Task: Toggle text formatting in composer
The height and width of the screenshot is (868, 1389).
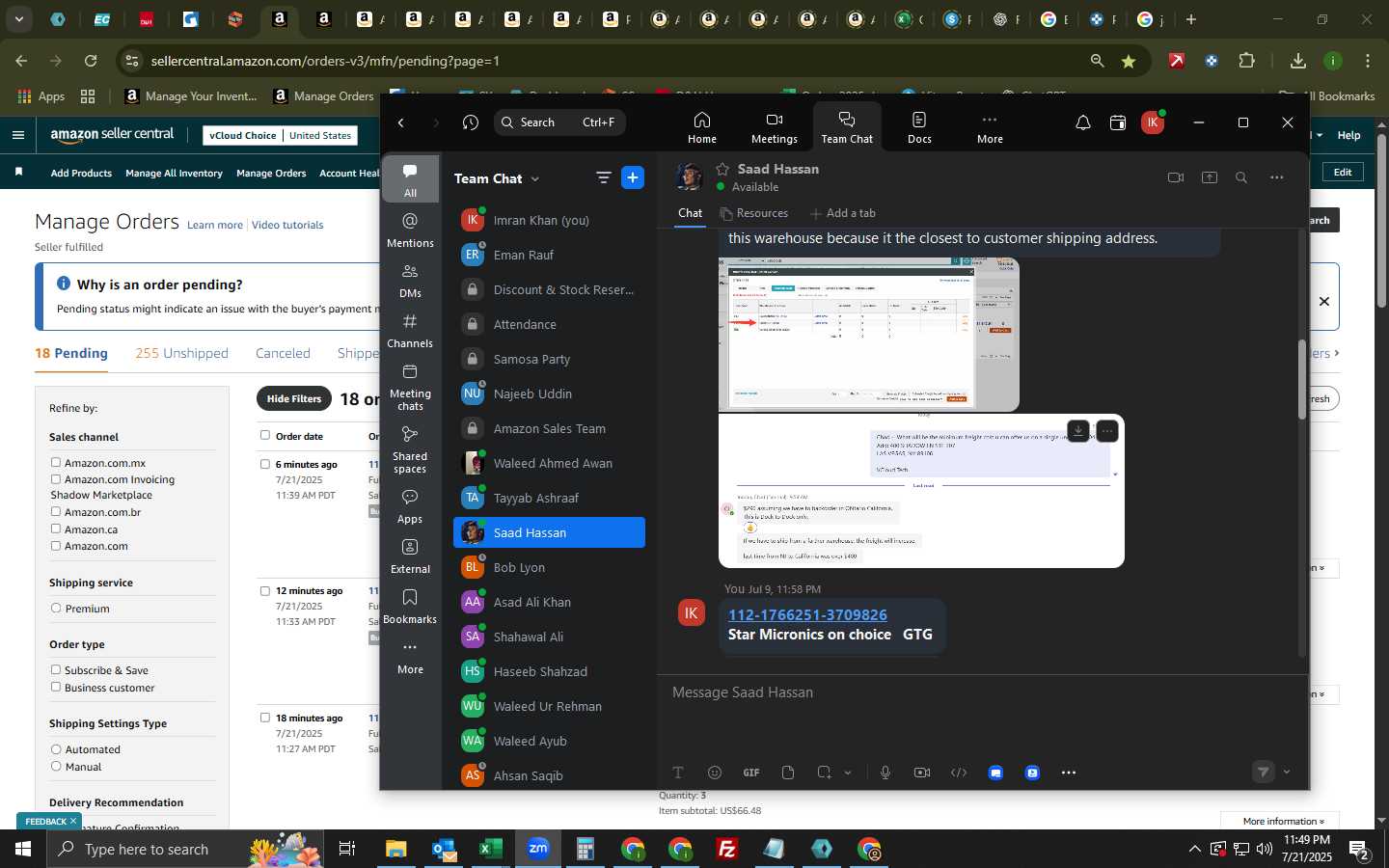Action: 678,773
